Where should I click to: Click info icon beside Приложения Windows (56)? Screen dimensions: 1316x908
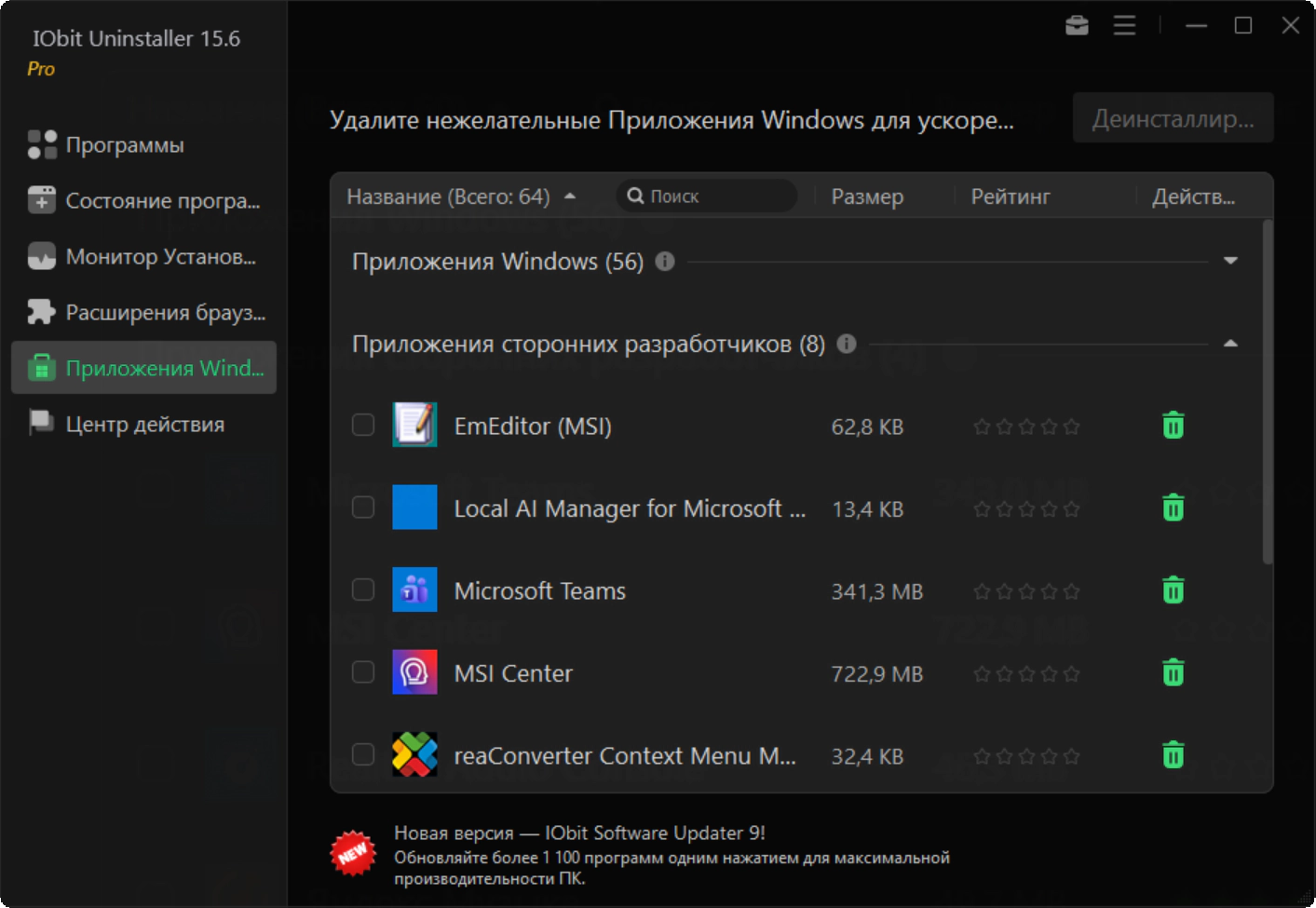tap(665, 262)
